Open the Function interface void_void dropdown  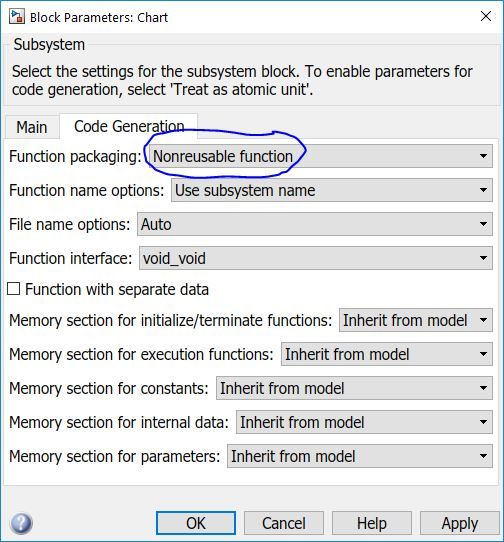tap(316, 258)
